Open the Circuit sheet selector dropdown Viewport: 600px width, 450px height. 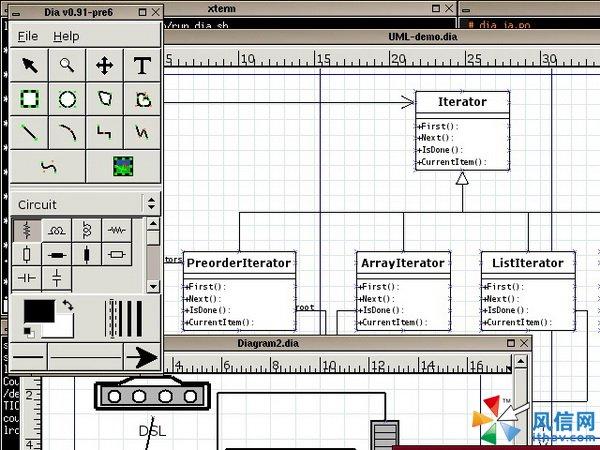(86, 204)
